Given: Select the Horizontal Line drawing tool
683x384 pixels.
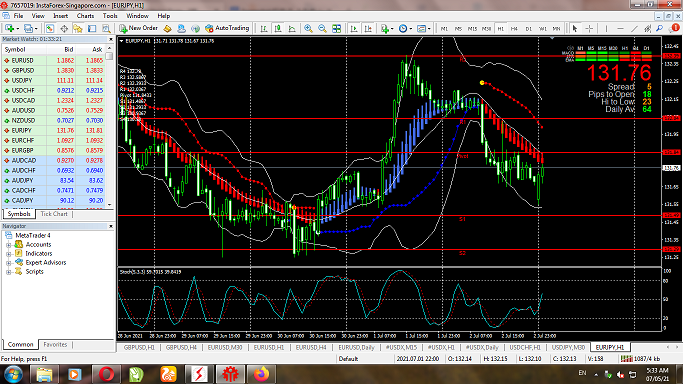Looking at the screenshot, I should coord(620,28).
